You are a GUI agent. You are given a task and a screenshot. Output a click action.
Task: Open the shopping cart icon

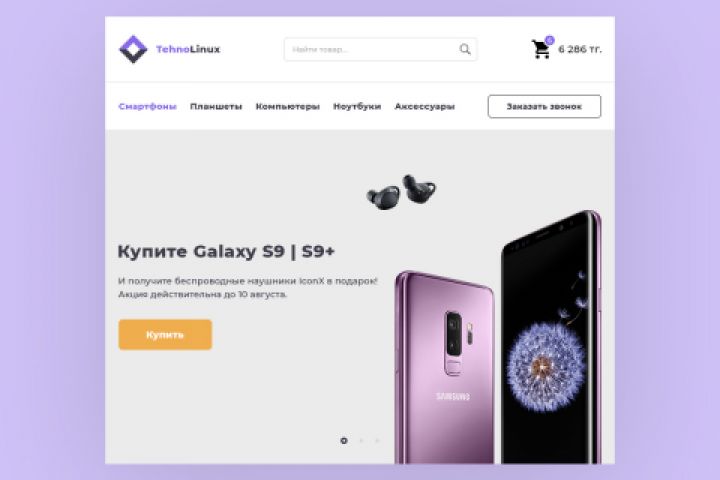(541, 50)
